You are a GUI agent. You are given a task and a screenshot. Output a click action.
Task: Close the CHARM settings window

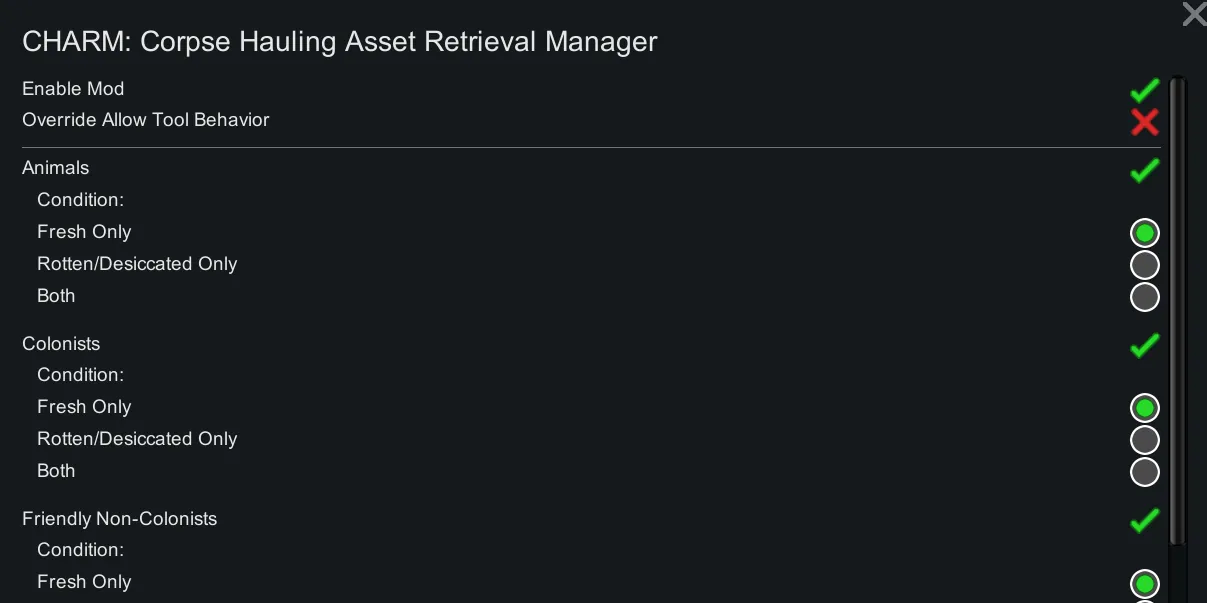[1194, 14]
